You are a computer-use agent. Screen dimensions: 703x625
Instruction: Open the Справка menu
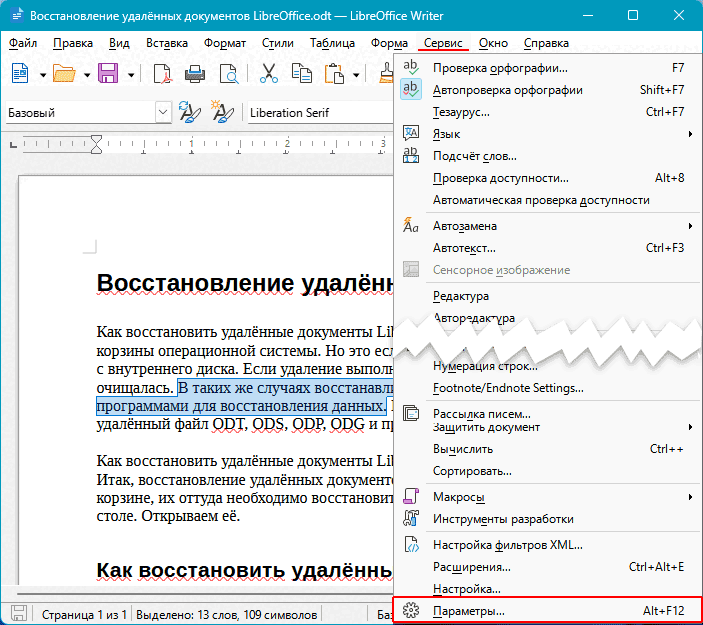pyautogui.click(x=546, y=43)
